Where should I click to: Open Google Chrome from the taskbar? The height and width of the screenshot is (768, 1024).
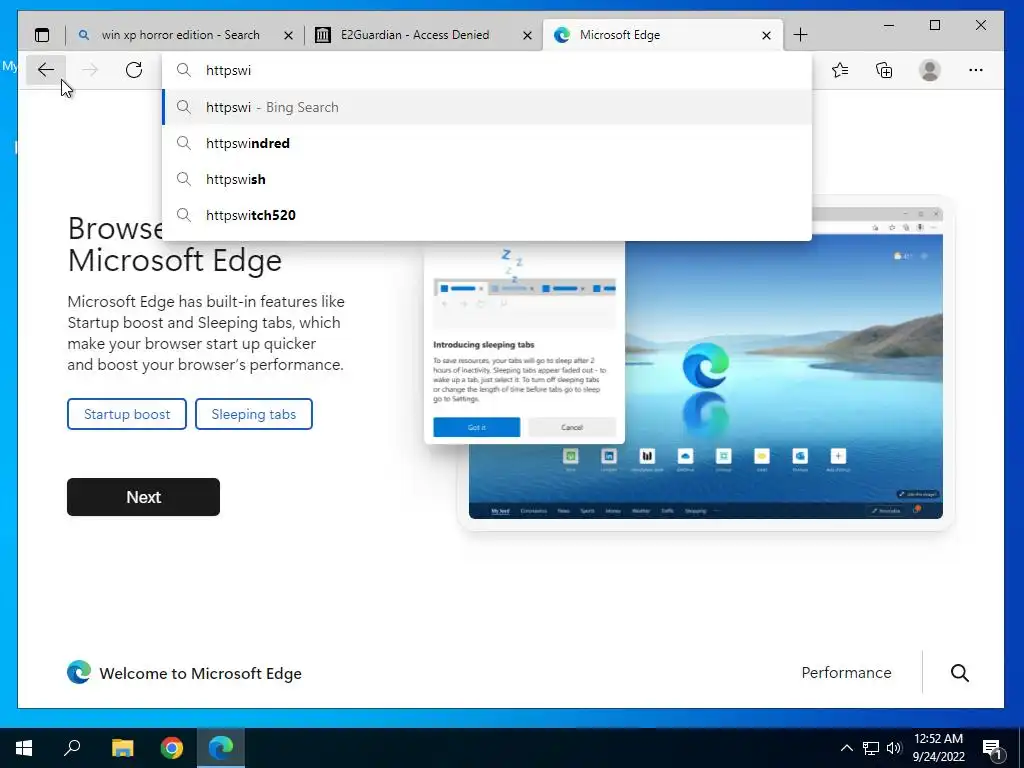(172, 748)
